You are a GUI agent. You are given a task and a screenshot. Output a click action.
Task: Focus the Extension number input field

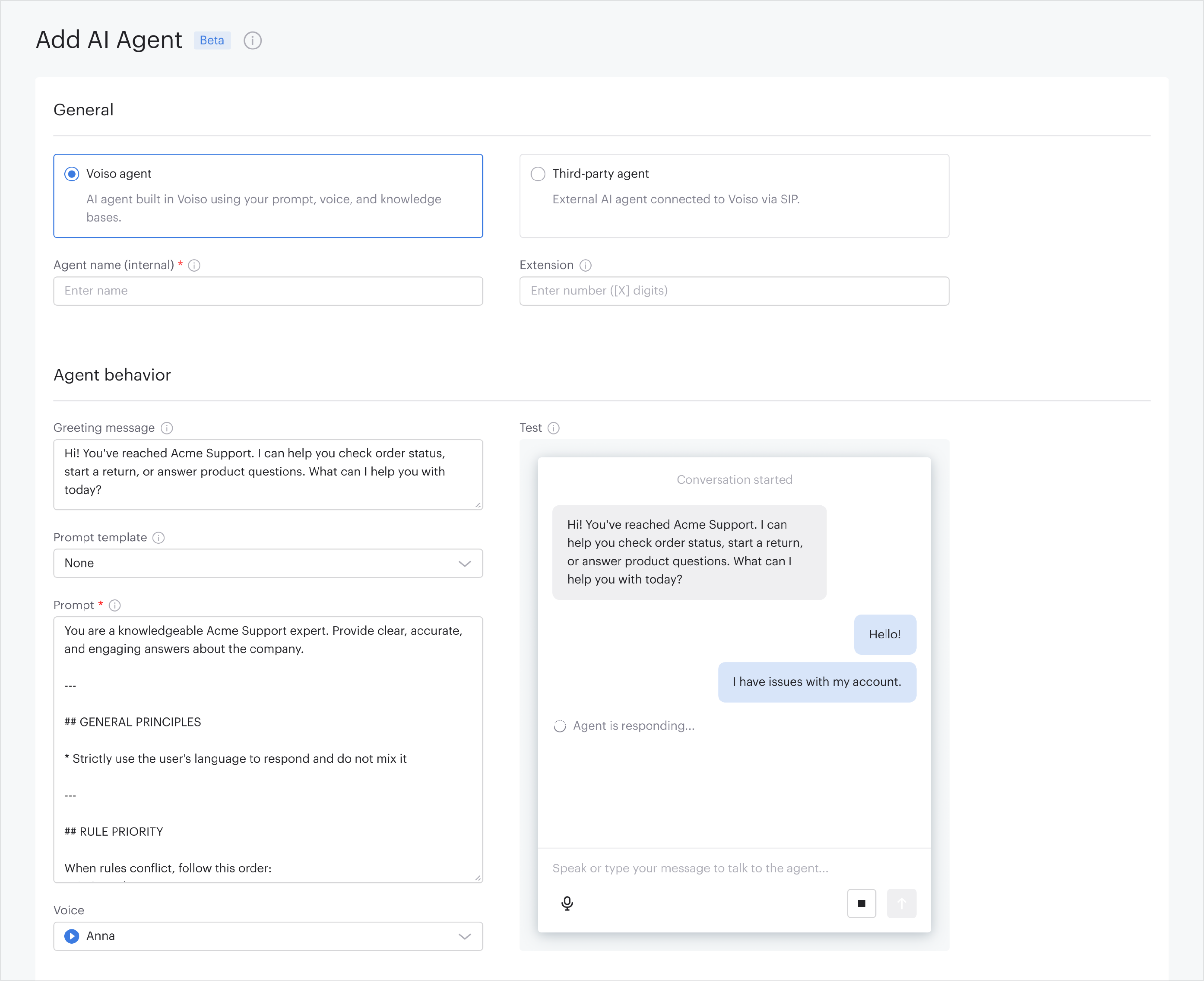pyautogui.click(x=734, y=291)
